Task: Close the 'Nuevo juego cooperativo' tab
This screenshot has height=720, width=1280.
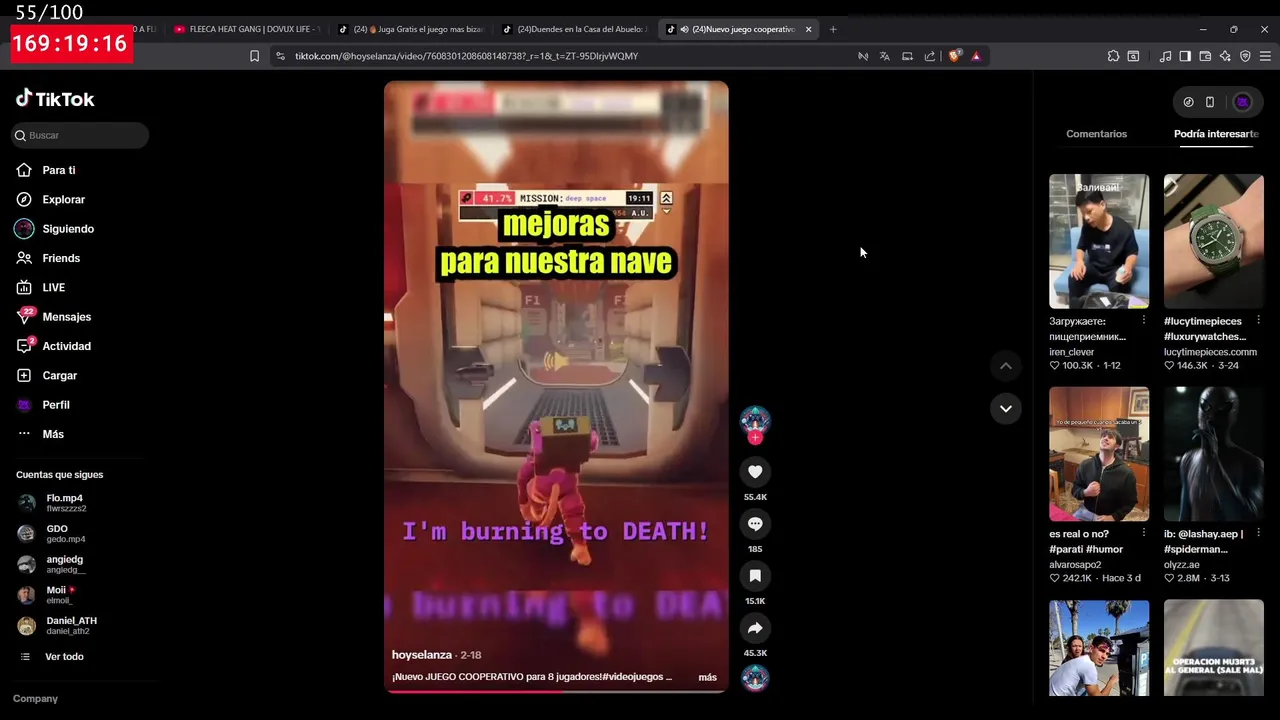Action: tap(808, 29)
